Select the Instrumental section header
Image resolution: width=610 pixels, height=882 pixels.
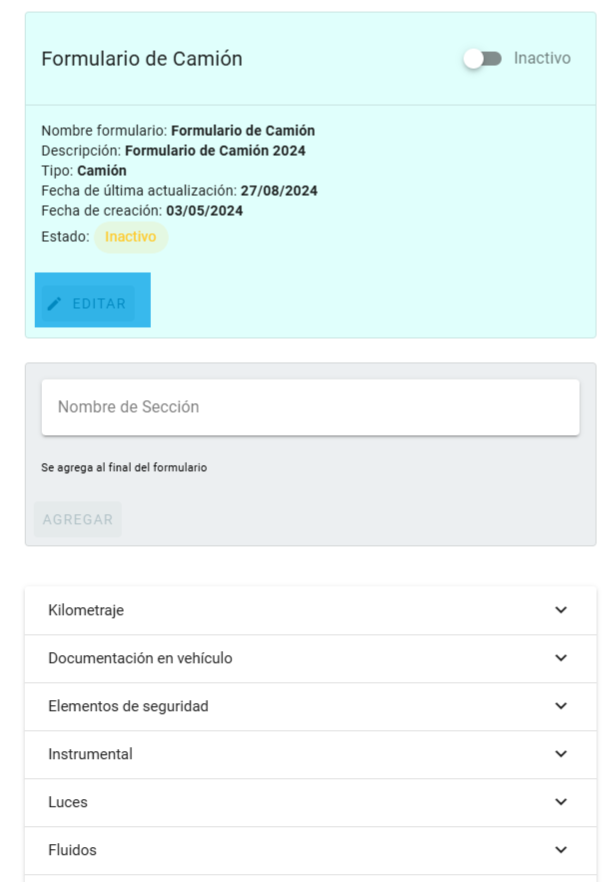[300, 754]
